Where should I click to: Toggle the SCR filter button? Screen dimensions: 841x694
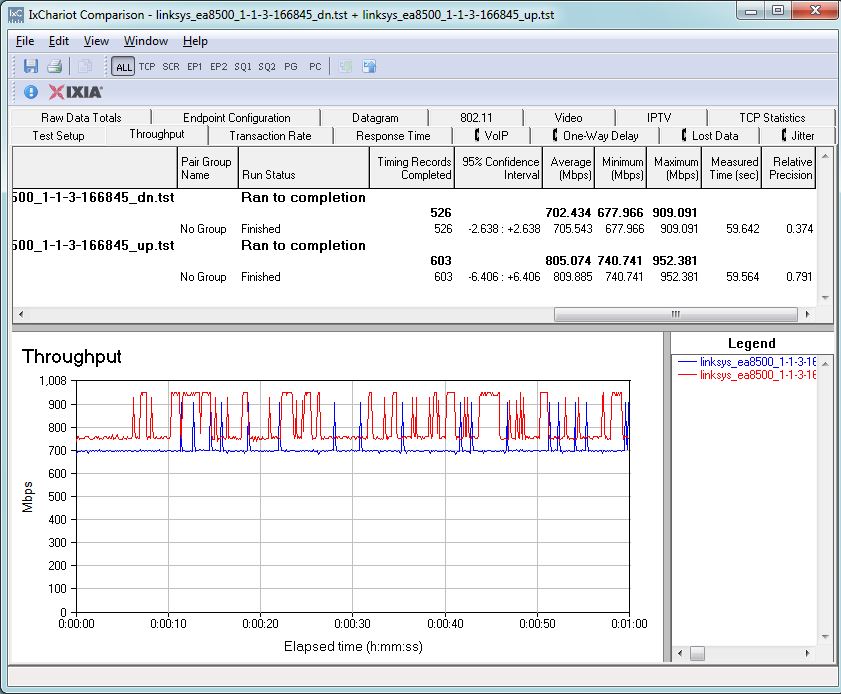(x=171, y=67)
